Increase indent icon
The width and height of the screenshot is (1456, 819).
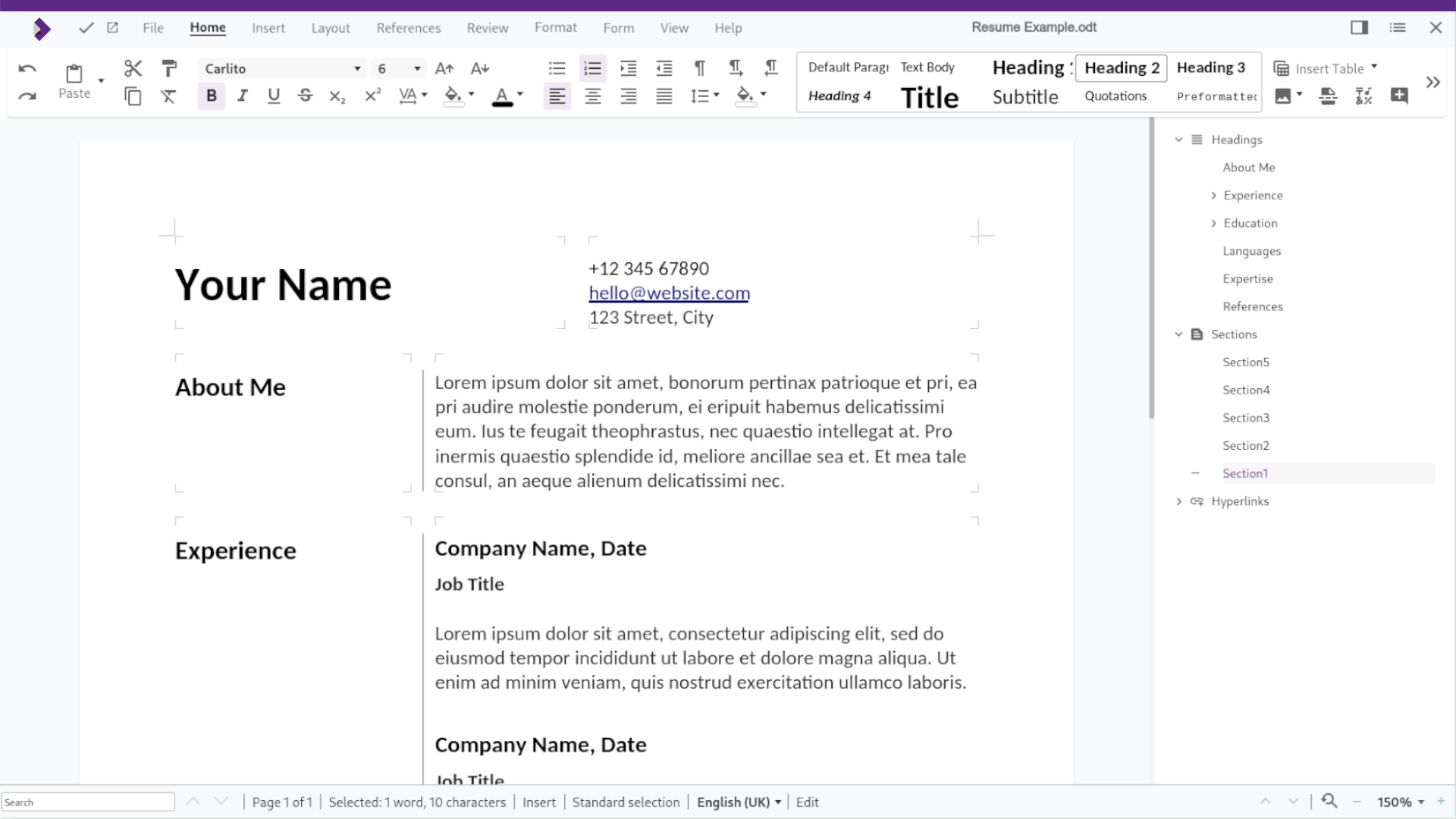(629, 68)
